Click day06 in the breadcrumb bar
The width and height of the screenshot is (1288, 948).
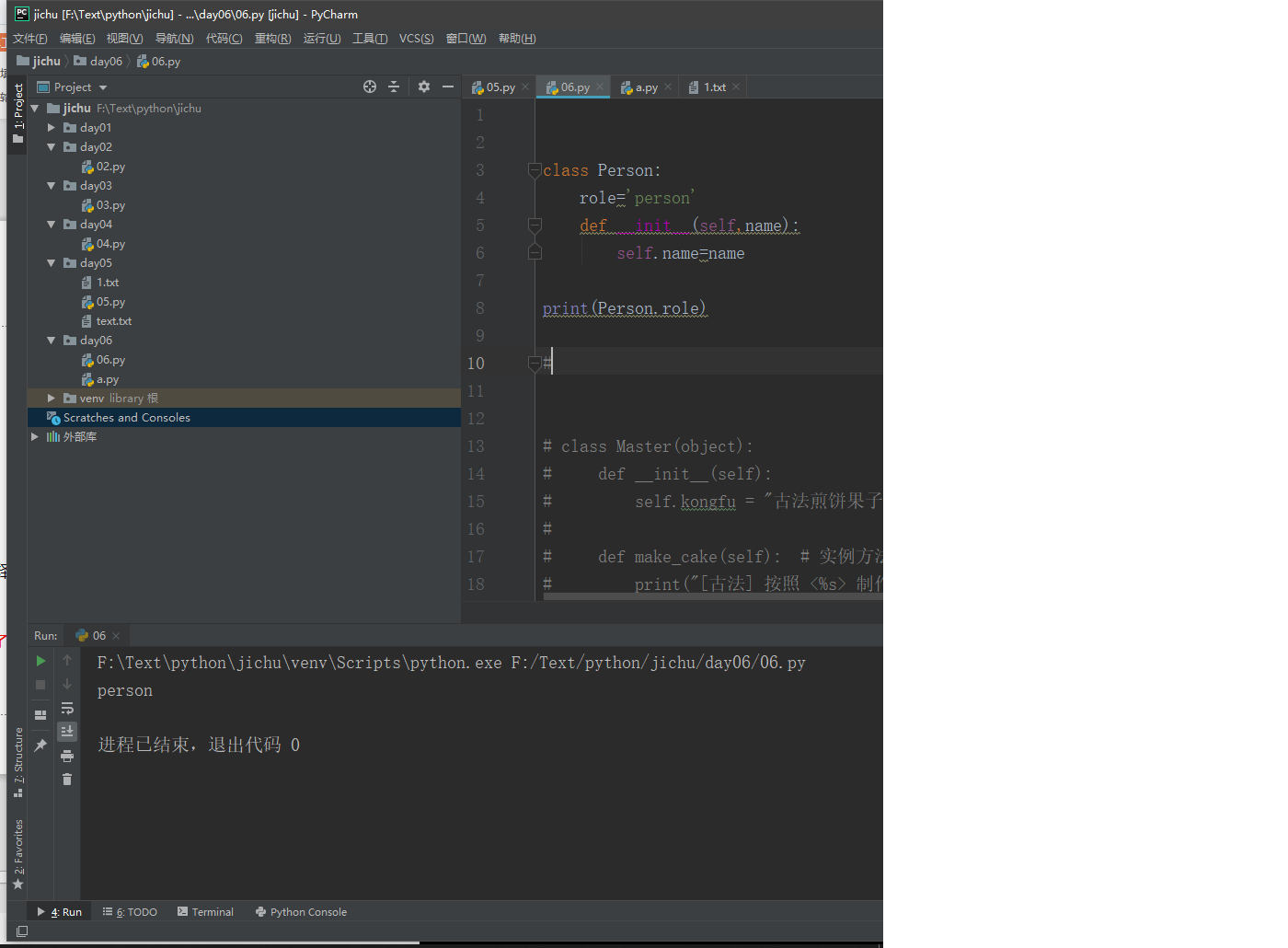click(x=98, y=62)
